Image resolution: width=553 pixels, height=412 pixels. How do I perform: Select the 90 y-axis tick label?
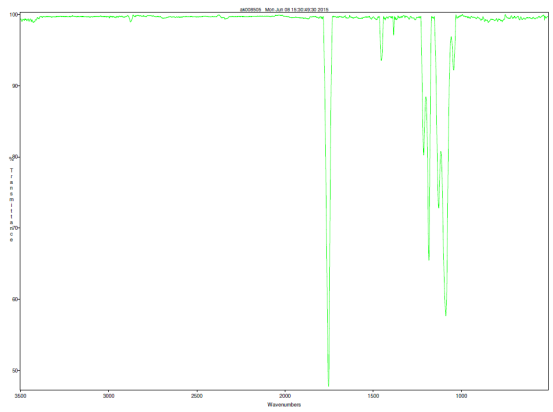click(x=15, y=86)
